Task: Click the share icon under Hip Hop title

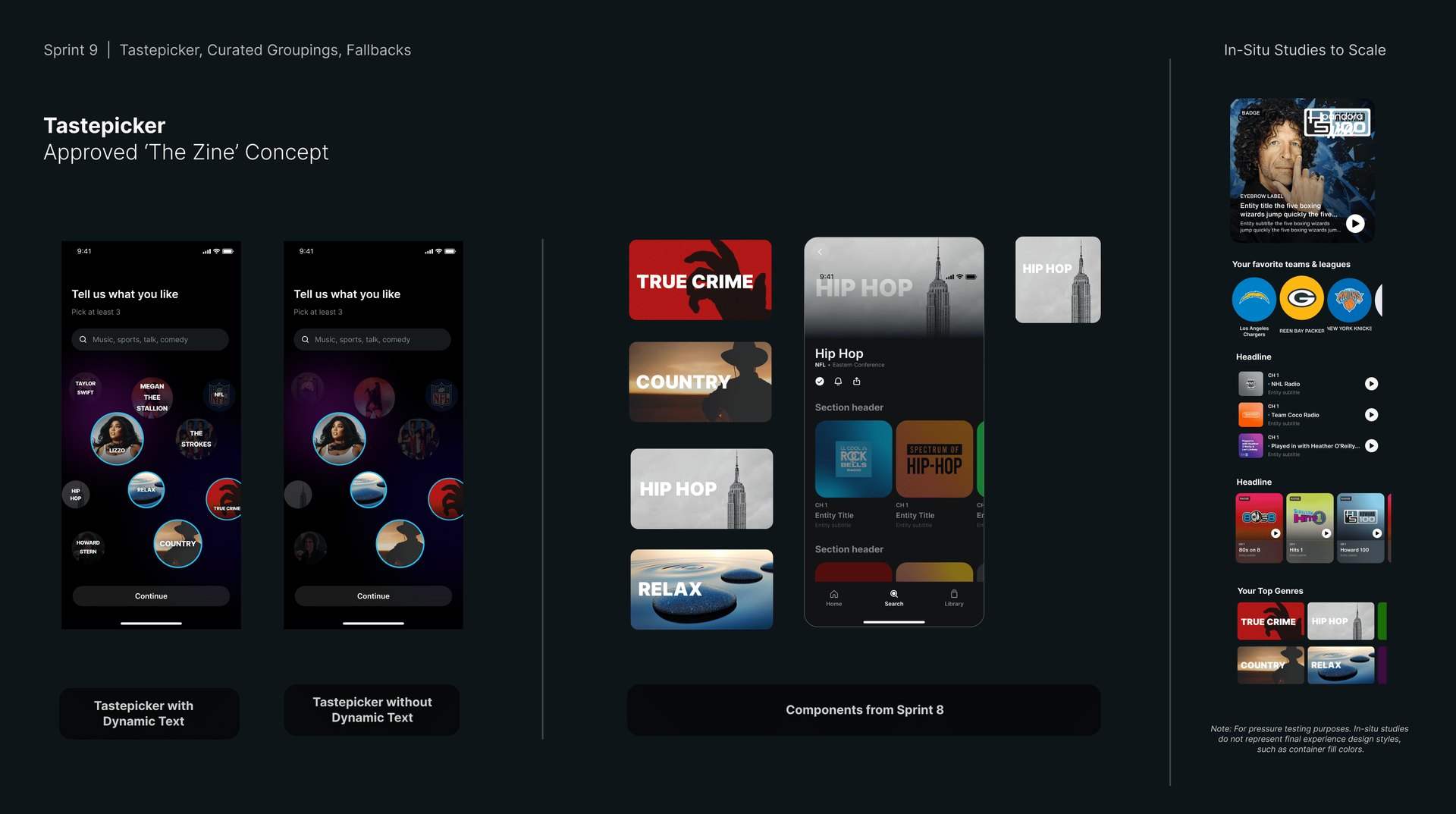Action: click(x=857, y=382)
